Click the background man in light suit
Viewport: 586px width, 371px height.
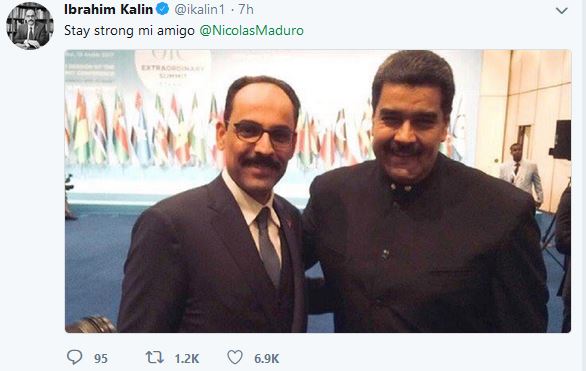click(x=521, y=172)
